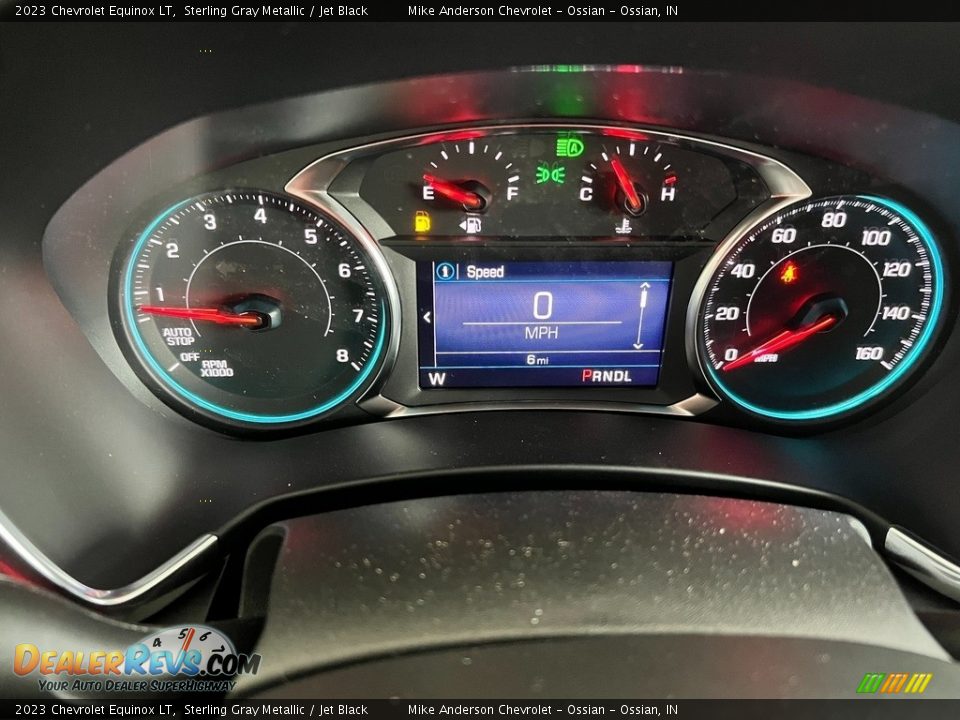Click the C mark on temperature gauge
The image size is (960, 720).
tap(585, 194)
